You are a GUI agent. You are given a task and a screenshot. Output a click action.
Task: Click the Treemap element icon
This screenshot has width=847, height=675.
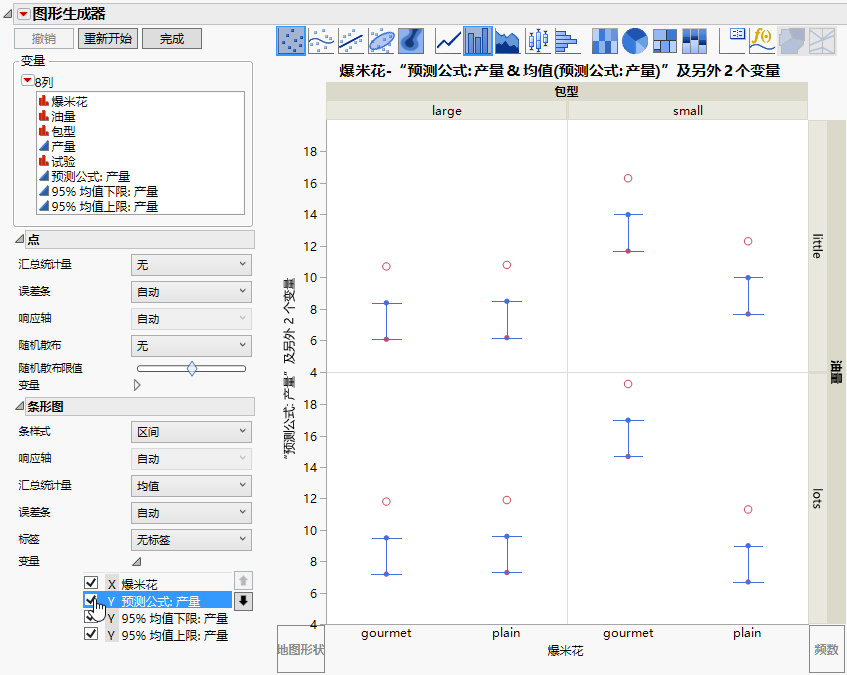(665, 40)
